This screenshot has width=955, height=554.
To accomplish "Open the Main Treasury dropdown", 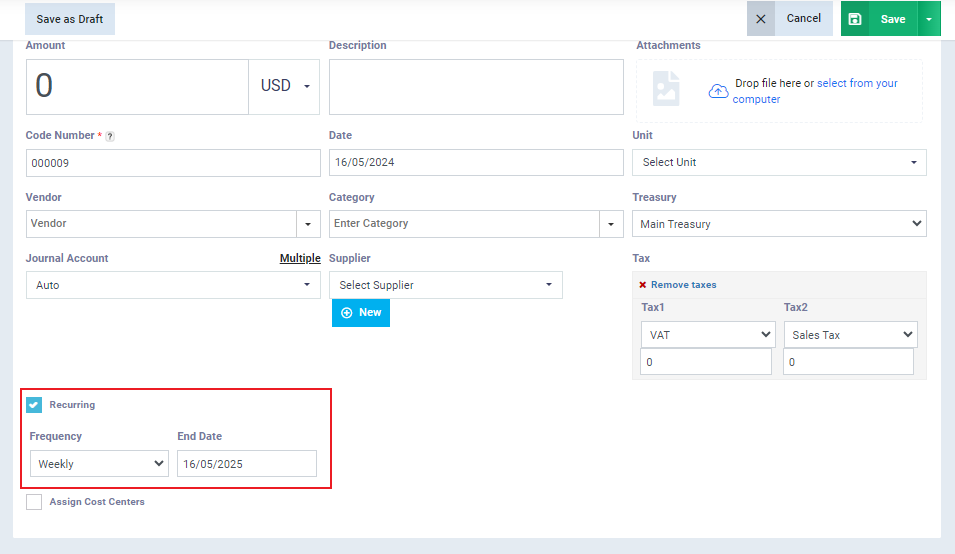I will [779, 224].
